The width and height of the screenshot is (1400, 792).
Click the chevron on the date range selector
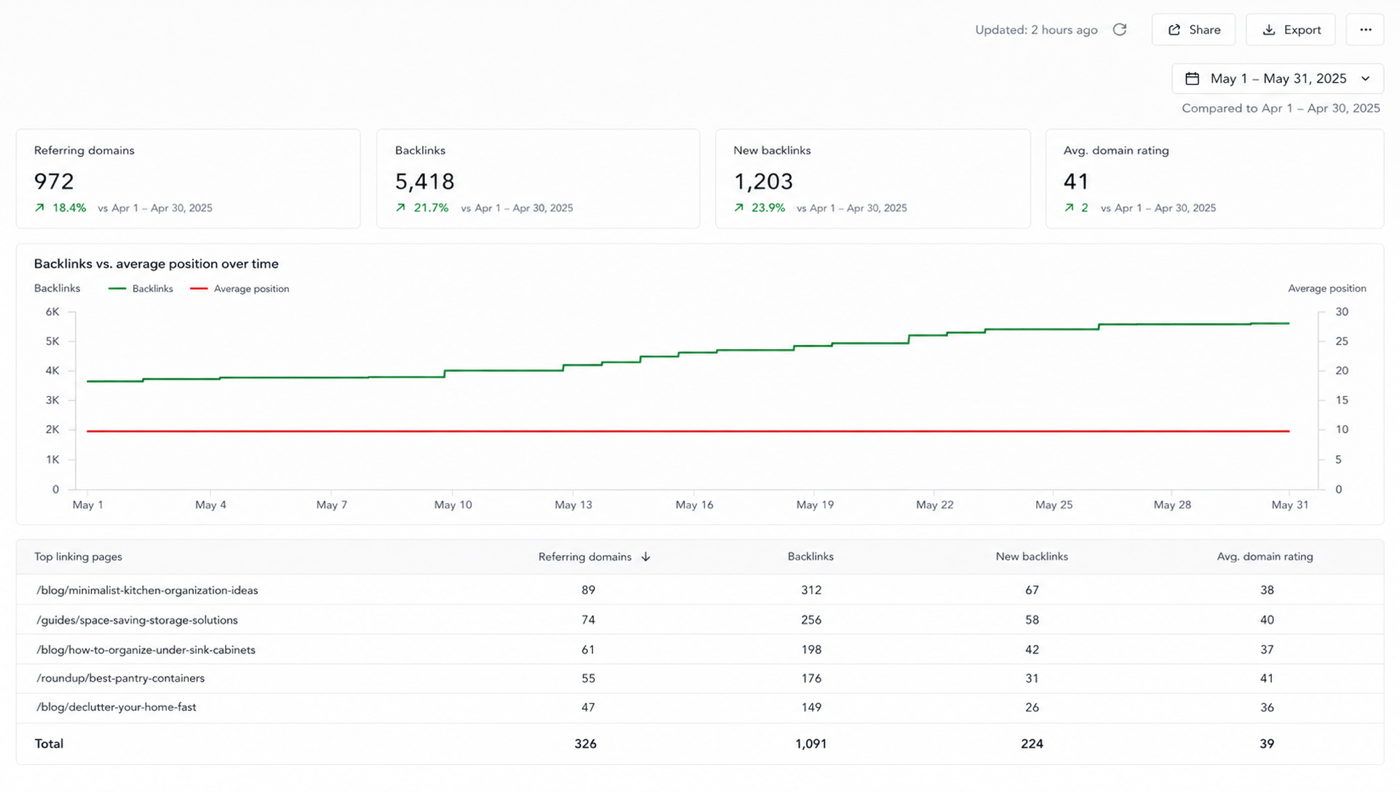pos(1366,78)
